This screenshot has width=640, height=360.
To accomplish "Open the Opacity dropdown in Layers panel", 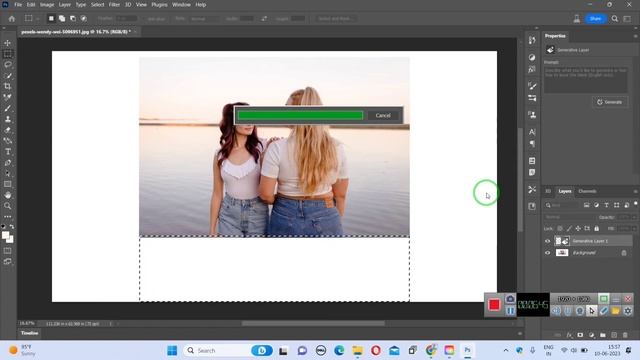I will click(634, 217).
